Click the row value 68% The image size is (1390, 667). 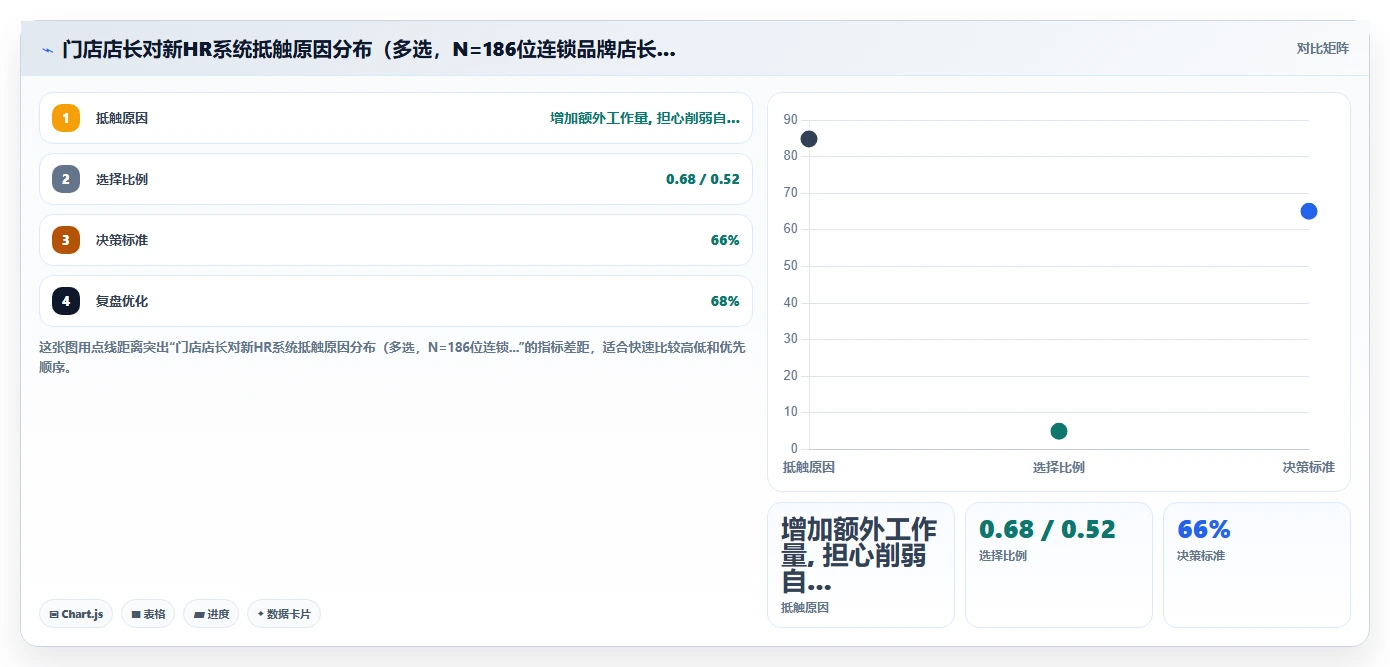point(725,301)
